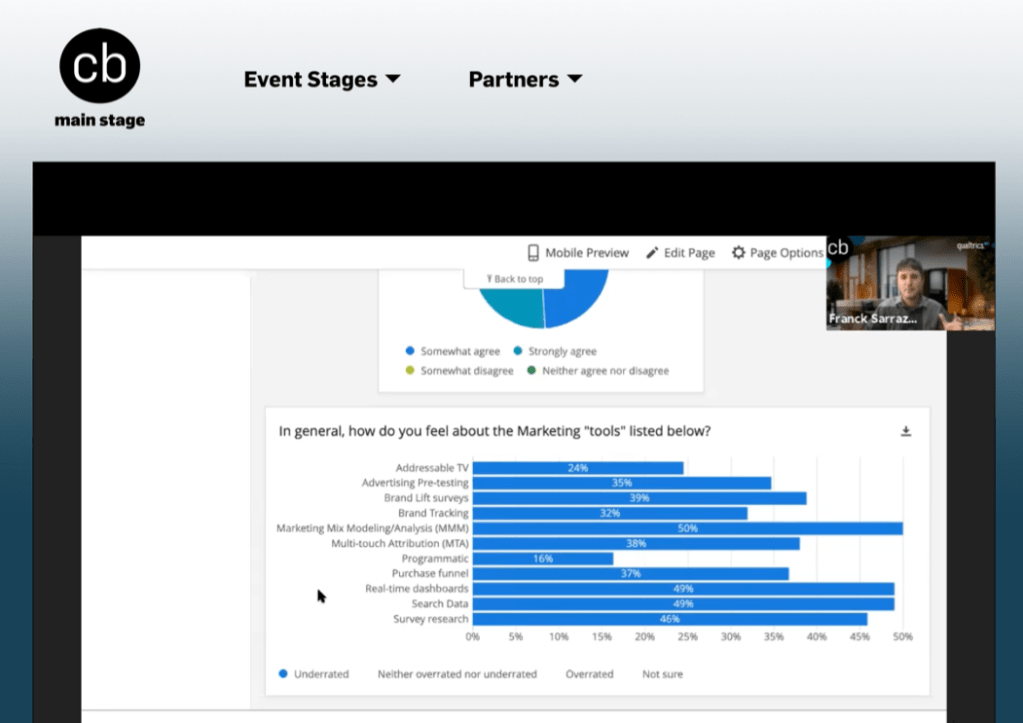The height and width of the screenshot is (723, 1023).
Task: Toggle the Not sure legend series
Action: 662,674
